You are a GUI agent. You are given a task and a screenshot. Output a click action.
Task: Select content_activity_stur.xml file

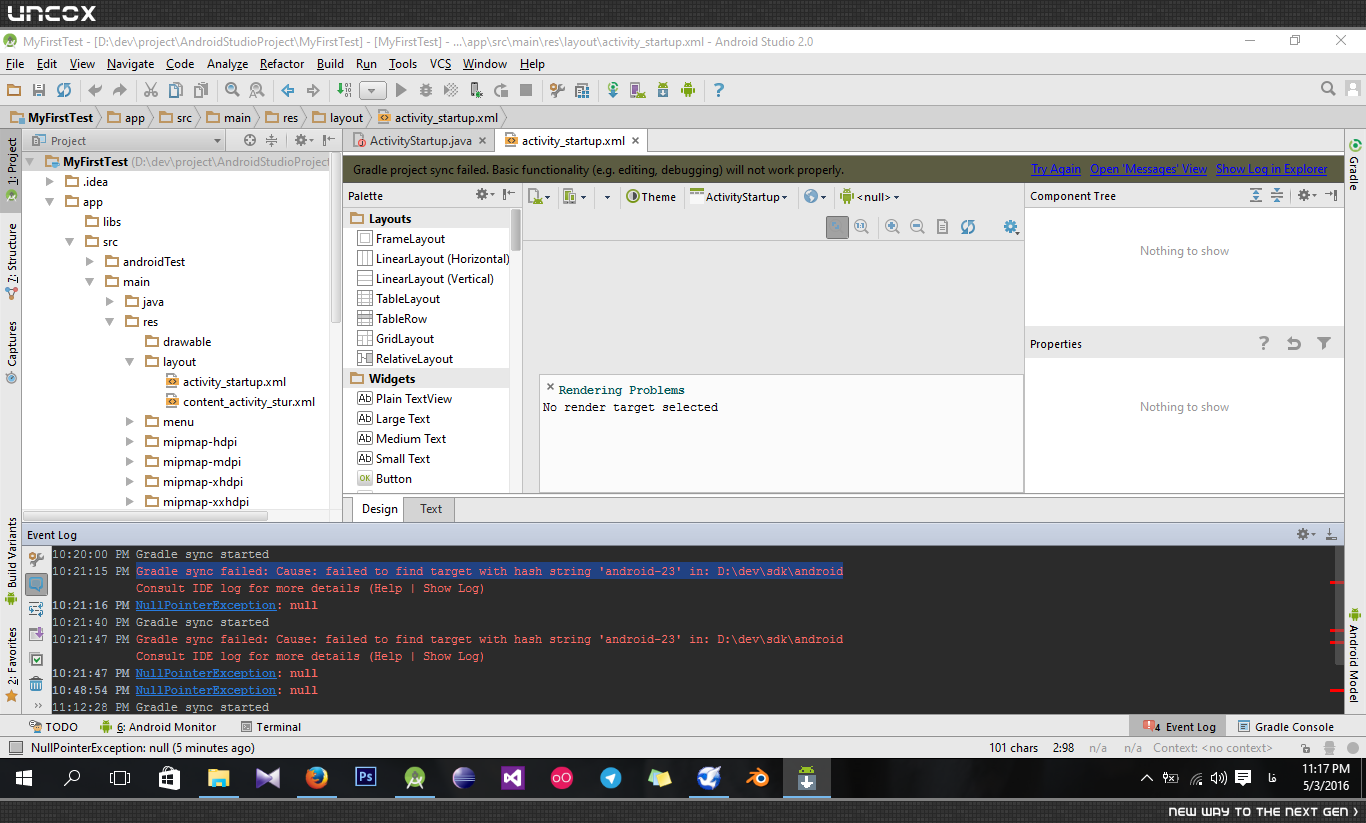coord(240,402)
